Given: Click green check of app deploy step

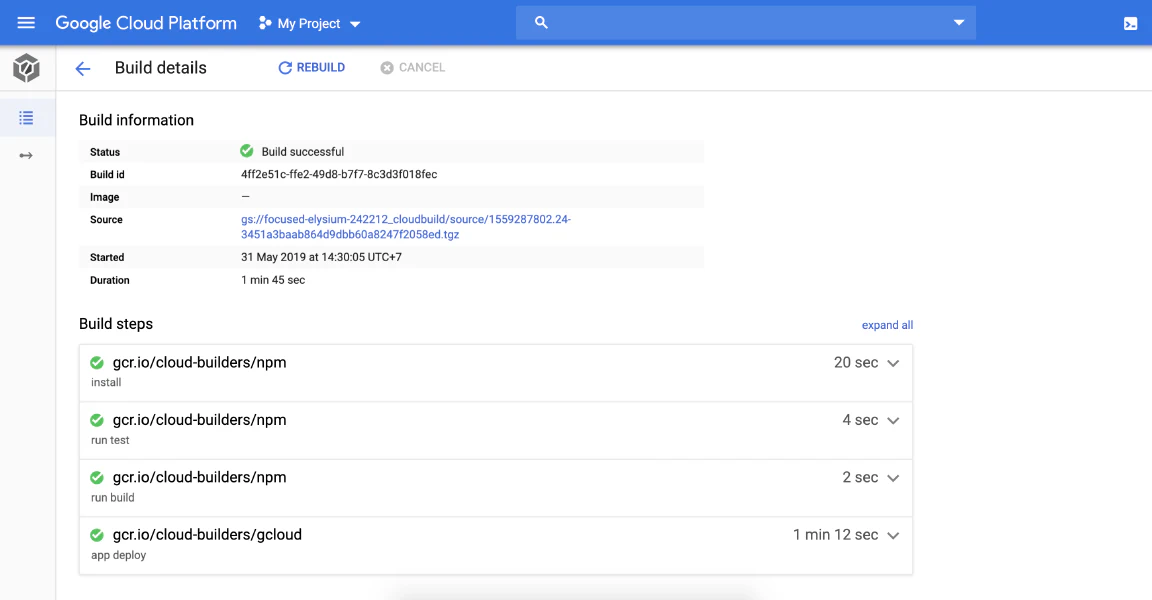Looking at the screenshot, I should [97, 535].
